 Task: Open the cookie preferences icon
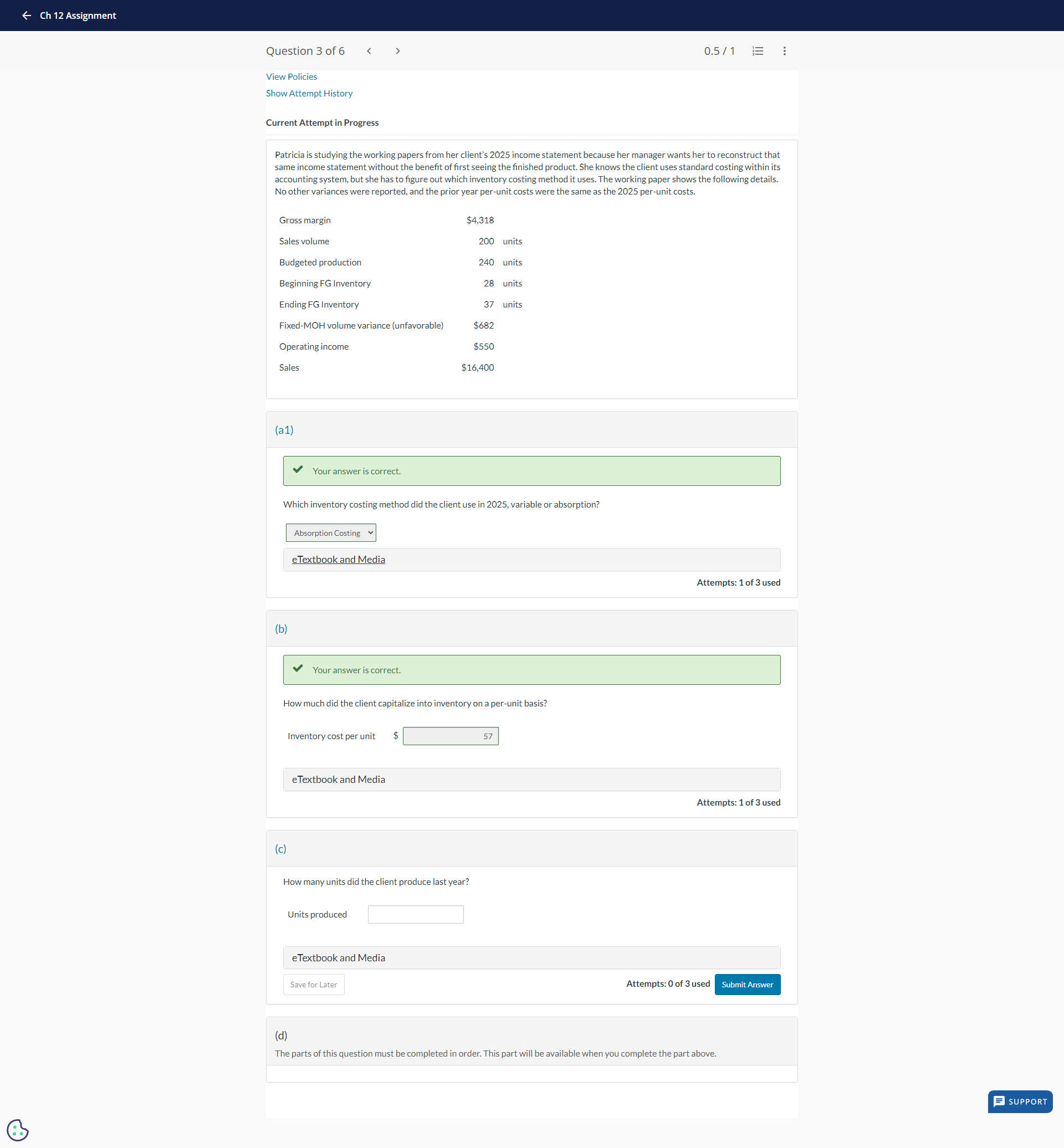point(18,1130)
